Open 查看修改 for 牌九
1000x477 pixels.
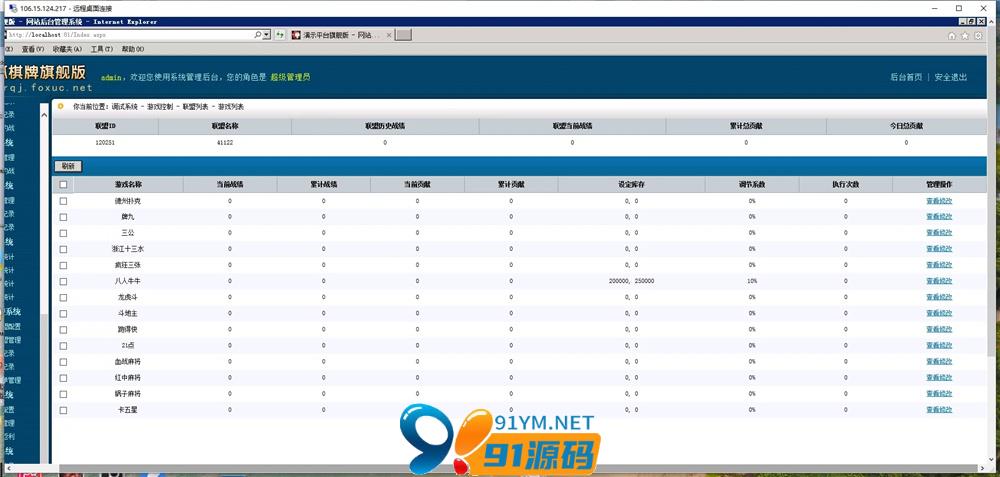[939, 217]
